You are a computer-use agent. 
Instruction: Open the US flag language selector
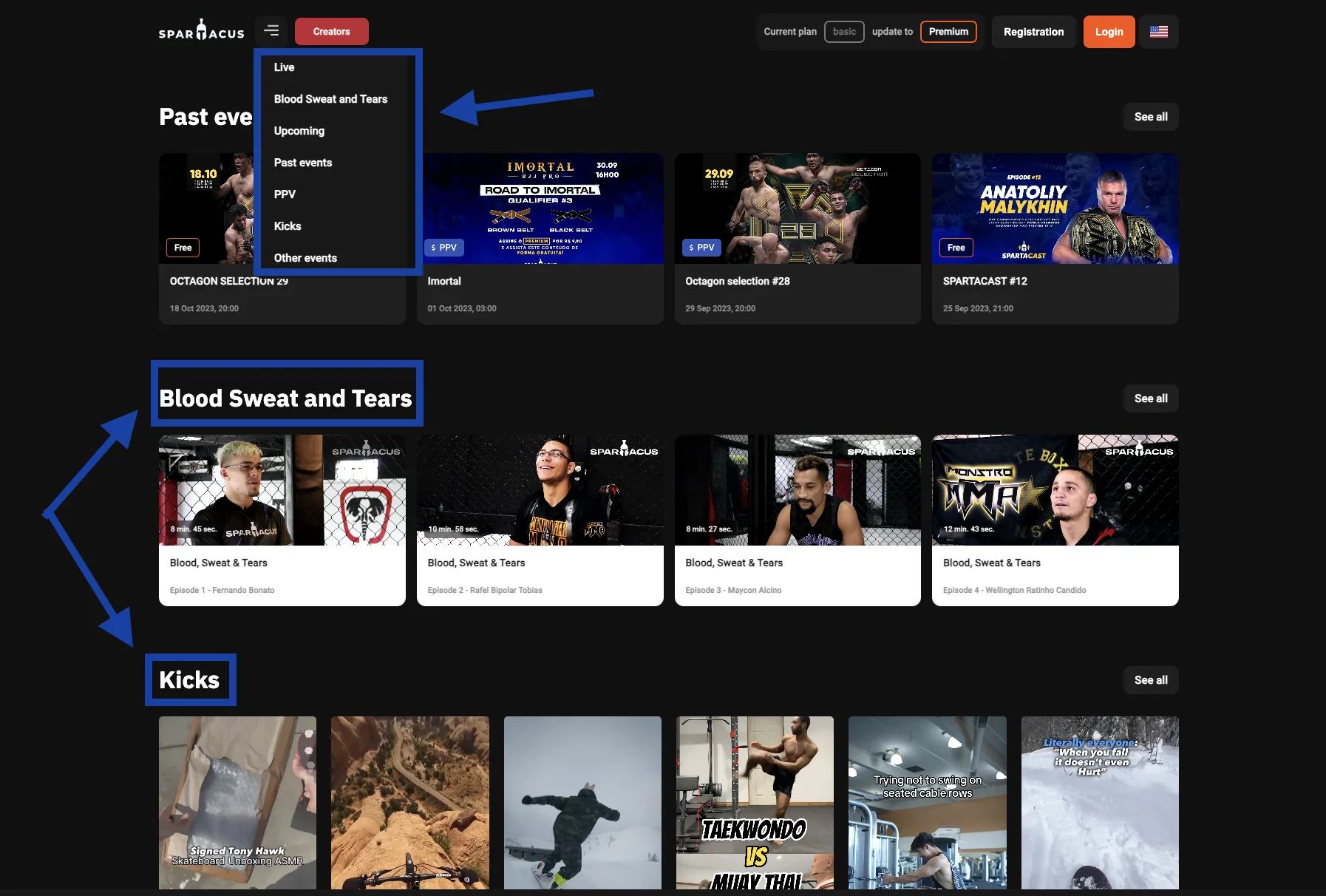pyautogui.click(x=1158, y=32)
